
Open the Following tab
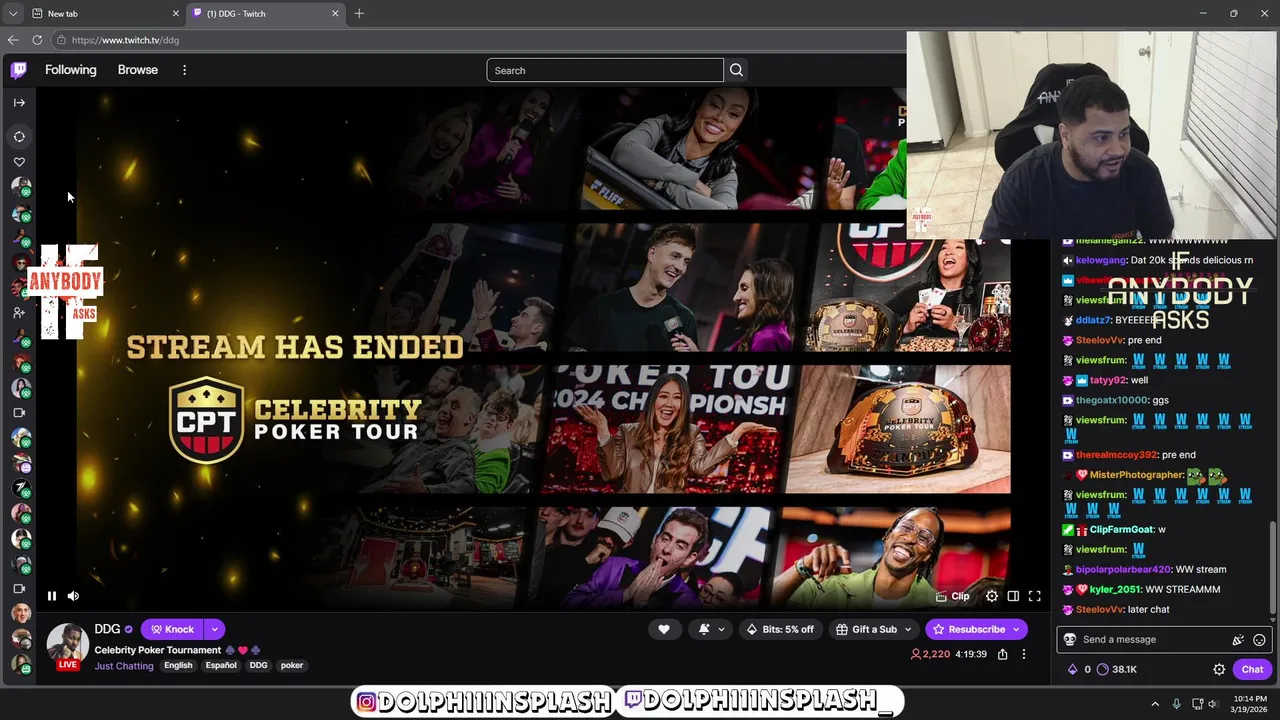click(71, 70)
